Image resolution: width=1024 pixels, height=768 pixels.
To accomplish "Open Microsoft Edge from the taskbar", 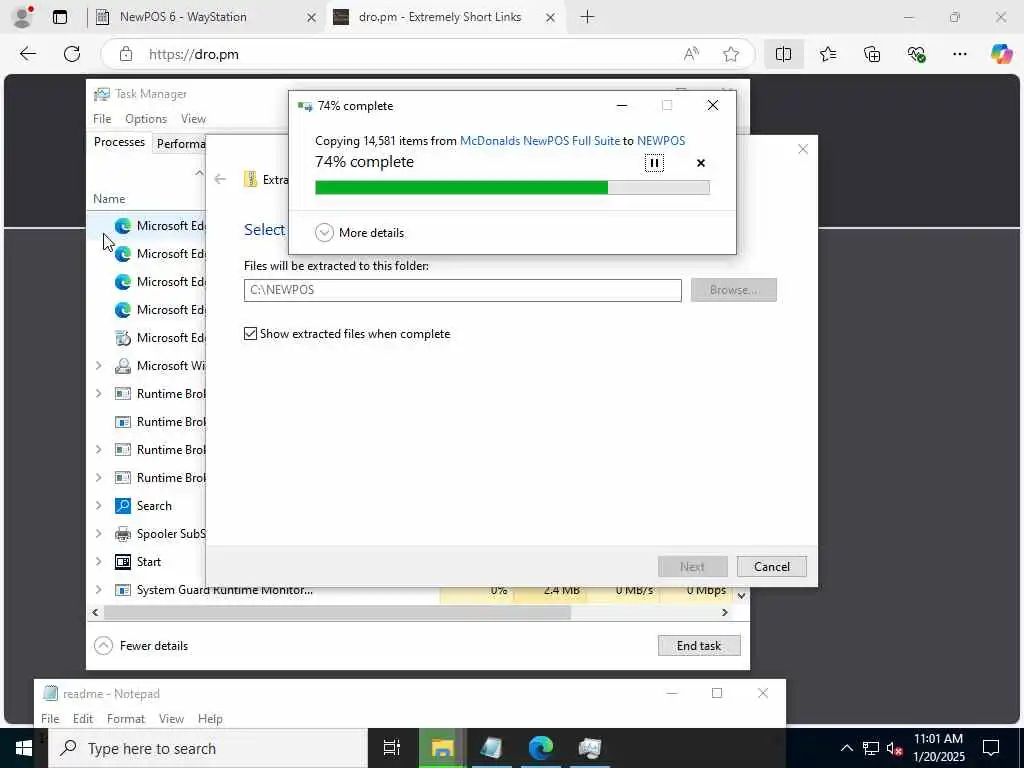I will pyautogui.click(x=541, y=748).
